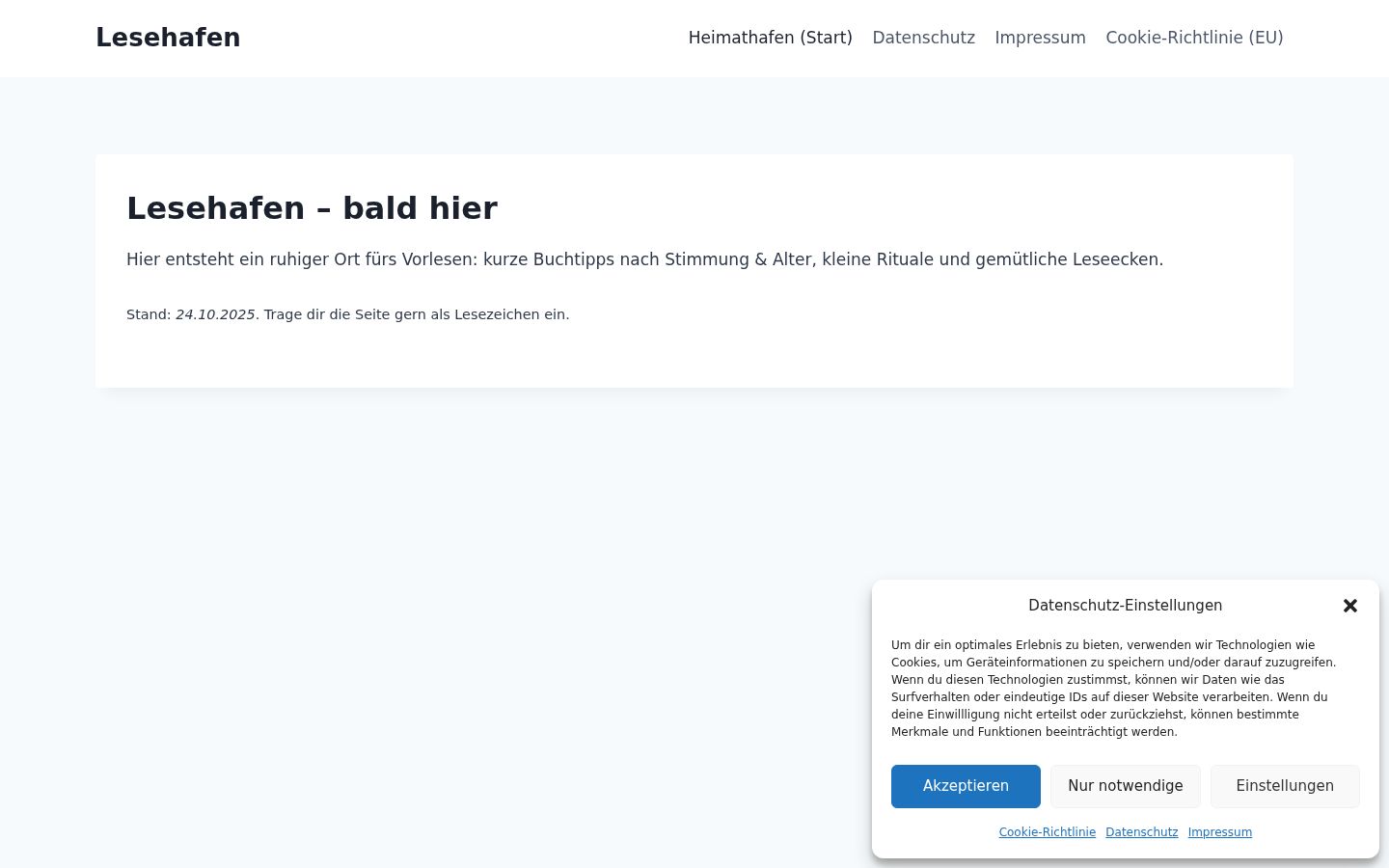Image resolution: width=1389 pixels, height=868 pixels.
Task: Open cookie Einstellungen in the banner
Action: pyautogui.click(x=1285, y=786)
